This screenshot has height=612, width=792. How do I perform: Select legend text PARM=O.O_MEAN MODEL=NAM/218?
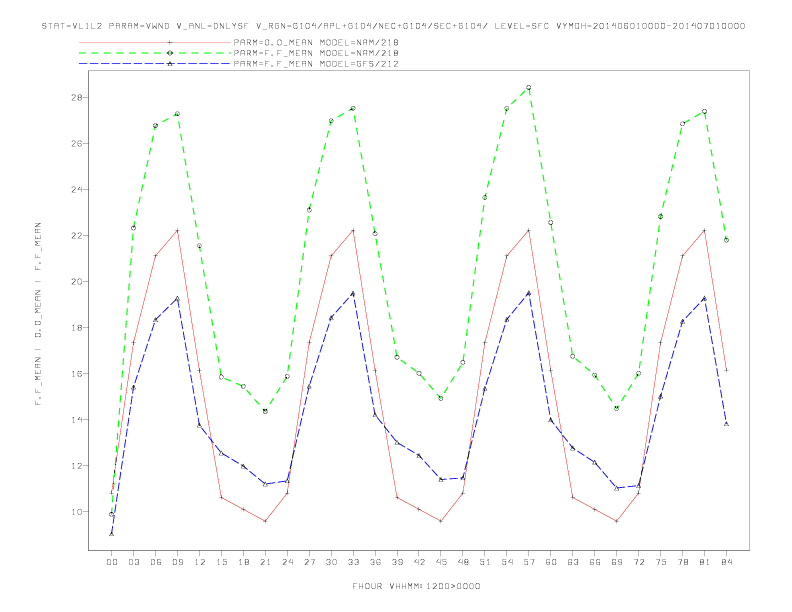[316, 42]
